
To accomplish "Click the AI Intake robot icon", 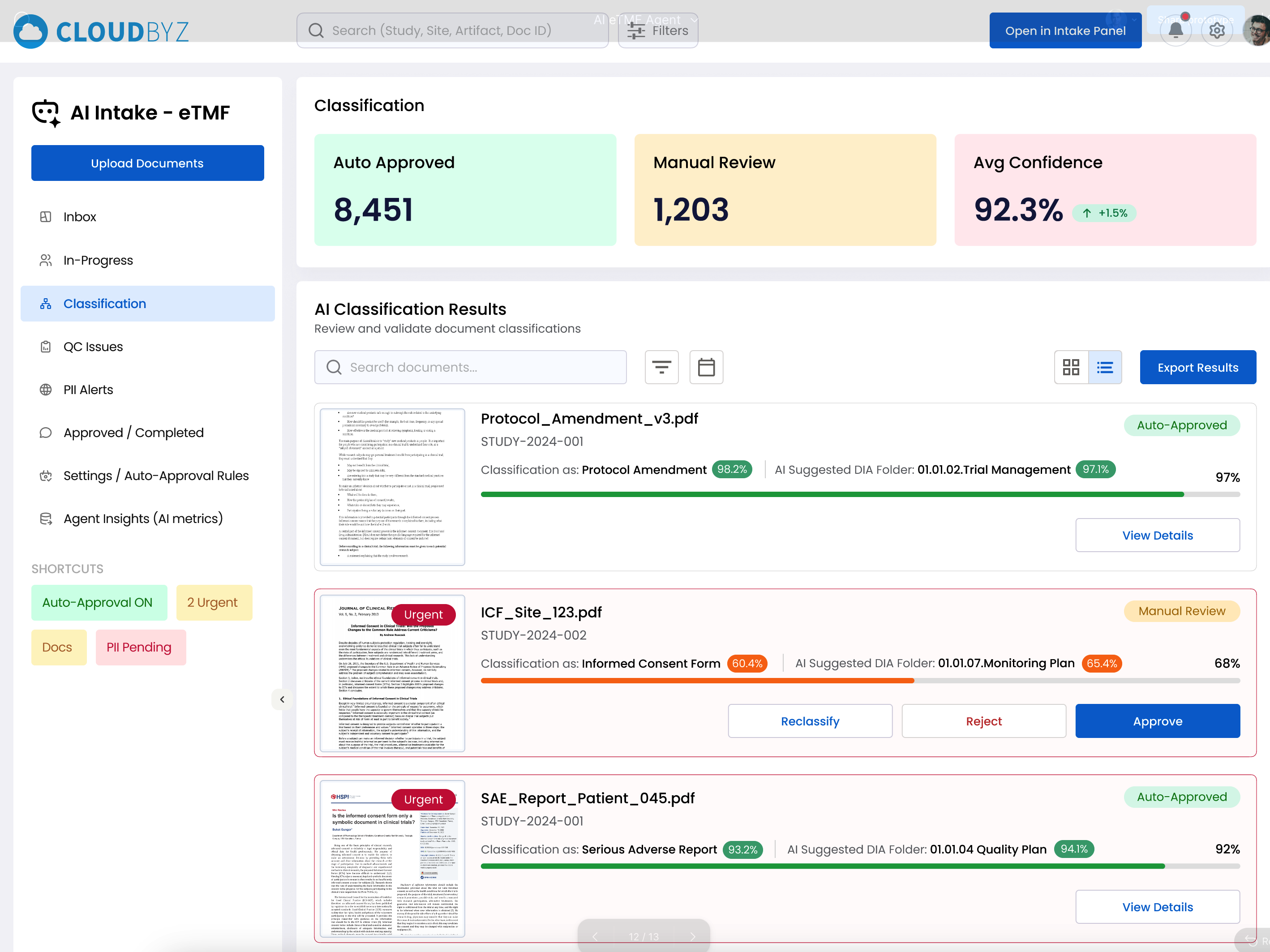I will pos(46,112).
